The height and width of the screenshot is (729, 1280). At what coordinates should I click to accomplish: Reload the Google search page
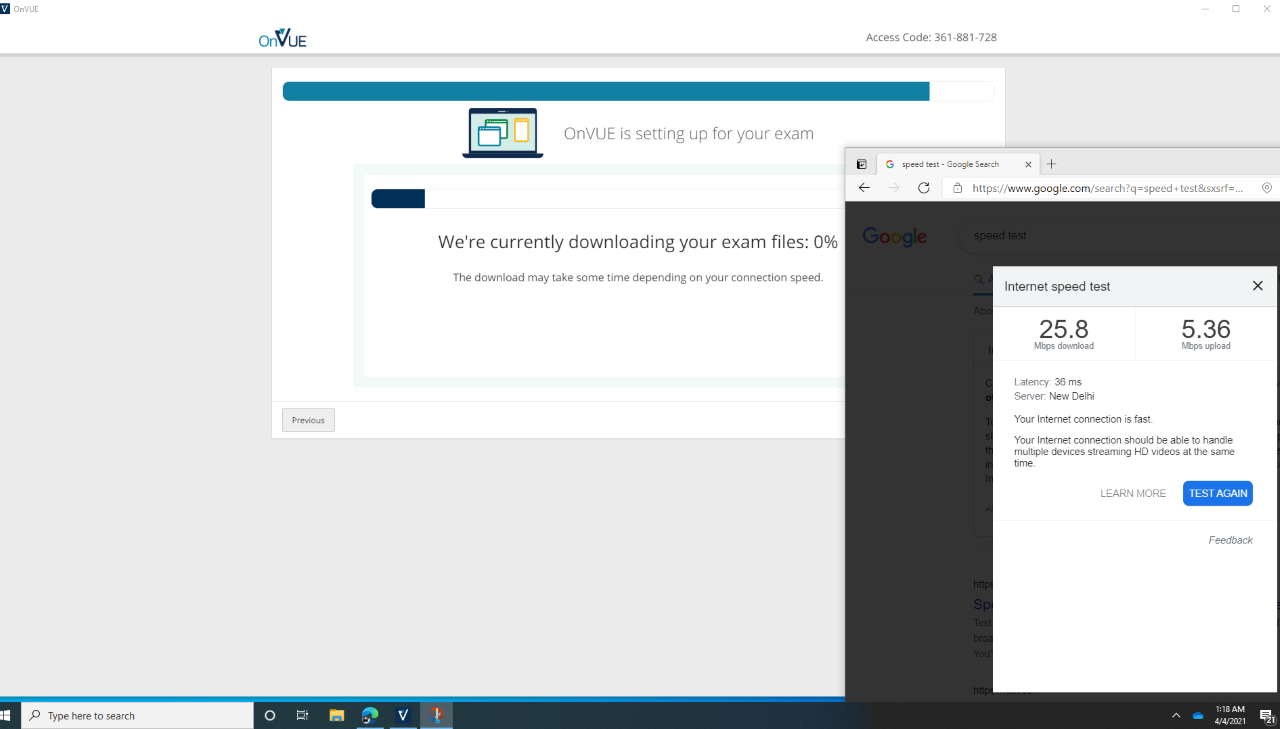coord(924,188)
